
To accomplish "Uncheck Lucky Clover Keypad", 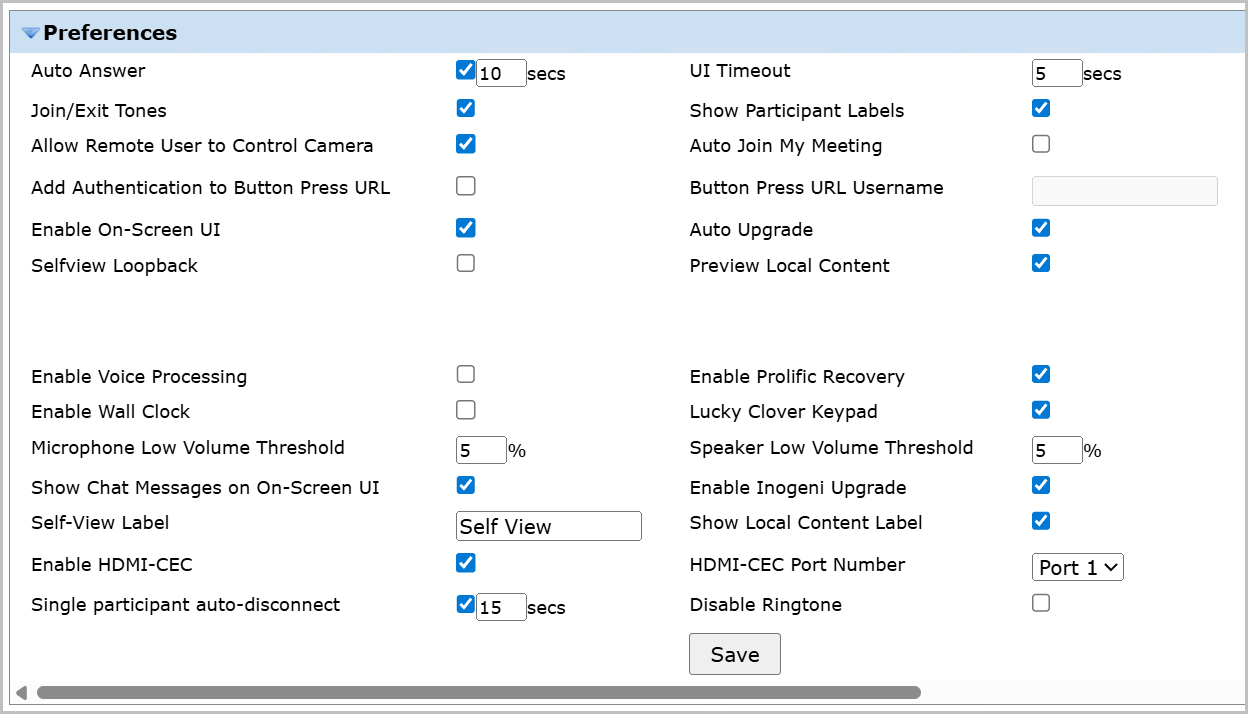I will pos(1041,409).
